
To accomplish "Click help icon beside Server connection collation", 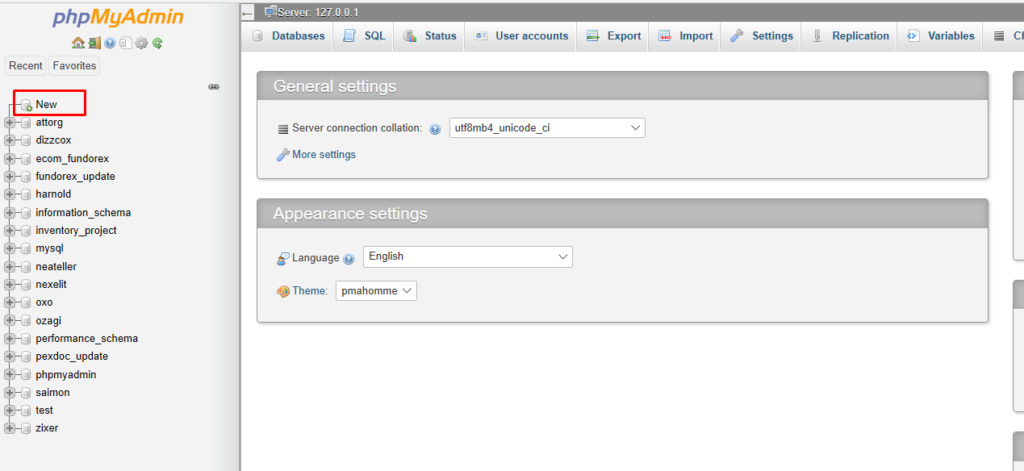I will point(435,129).
